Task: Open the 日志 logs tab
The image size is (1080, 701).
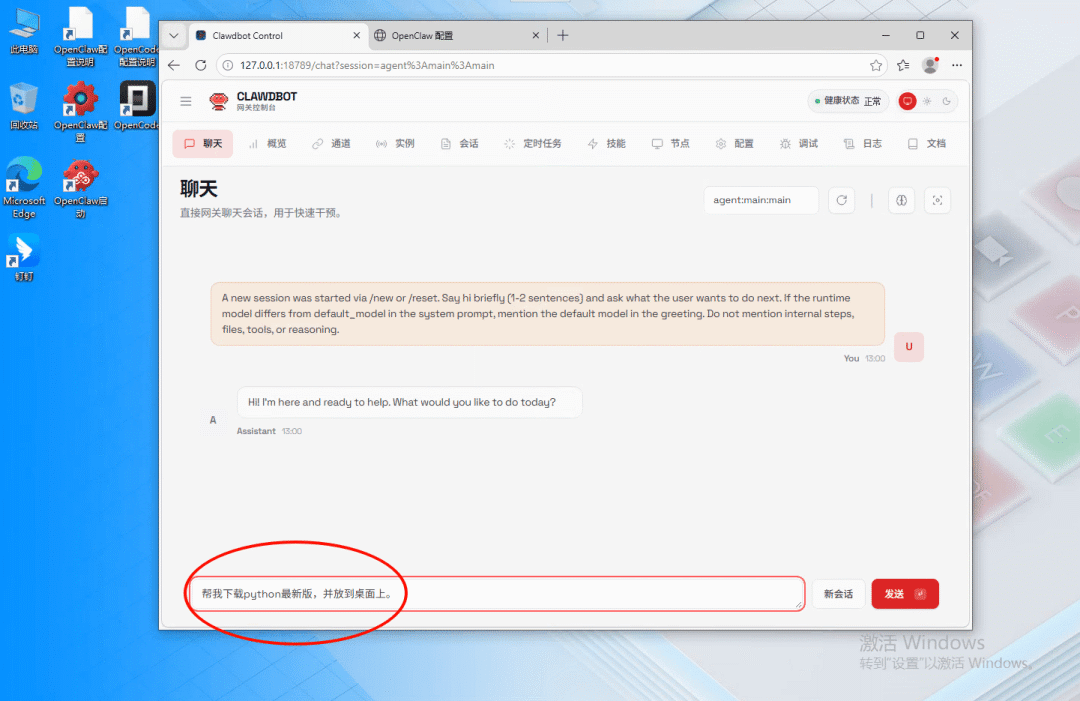Action: 863,144
